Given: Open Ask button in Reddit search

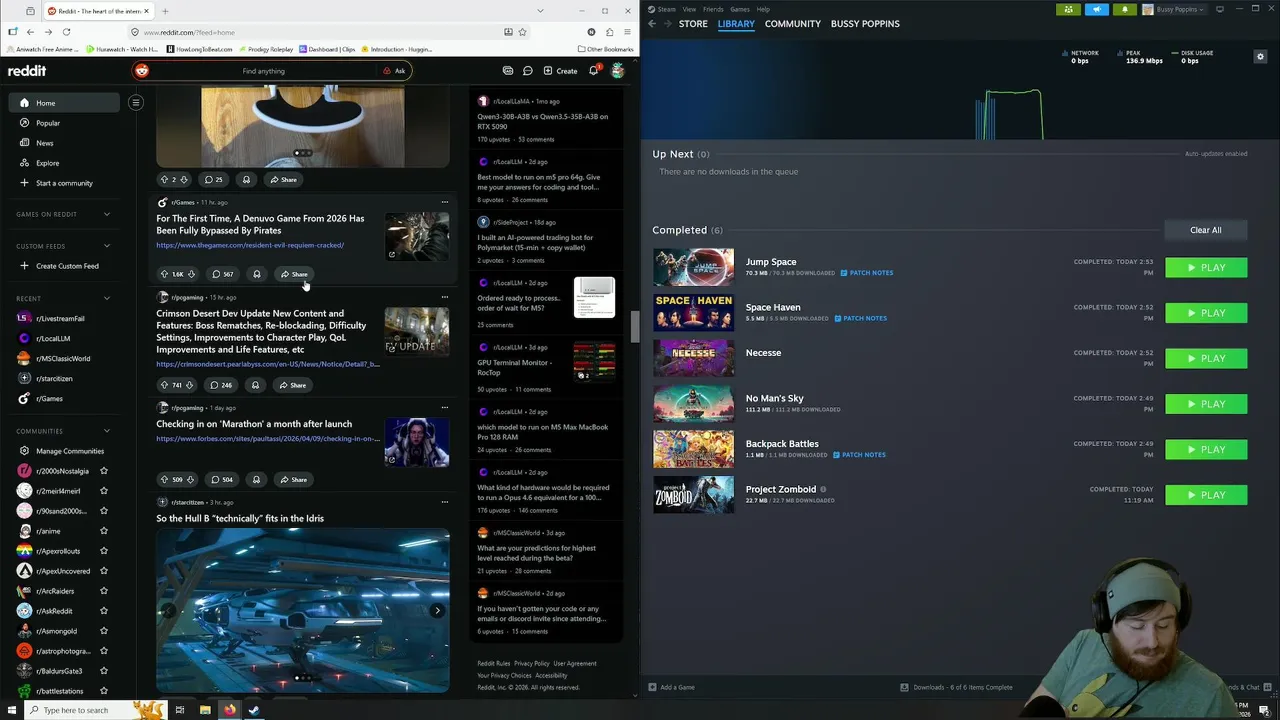Looking at the screenshot, I should tap(394, 71).
